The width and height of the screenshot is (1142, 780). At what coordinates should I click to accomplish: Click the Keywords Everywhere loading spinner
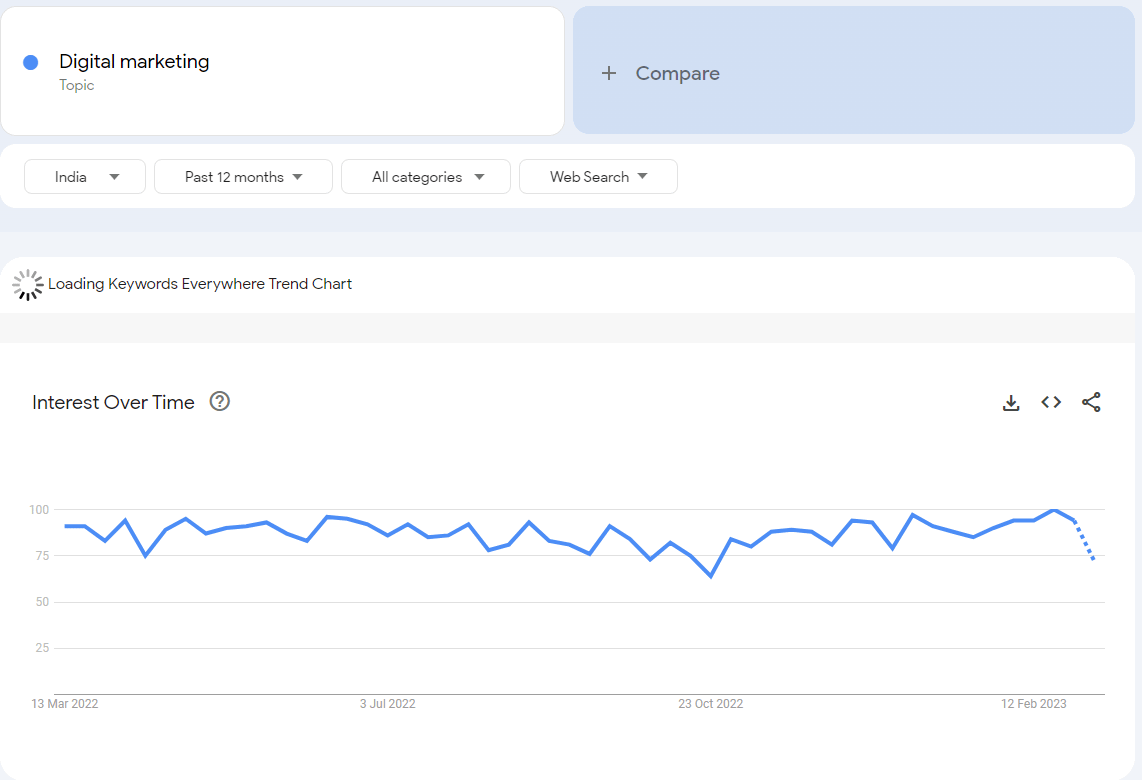coord(27,284)
